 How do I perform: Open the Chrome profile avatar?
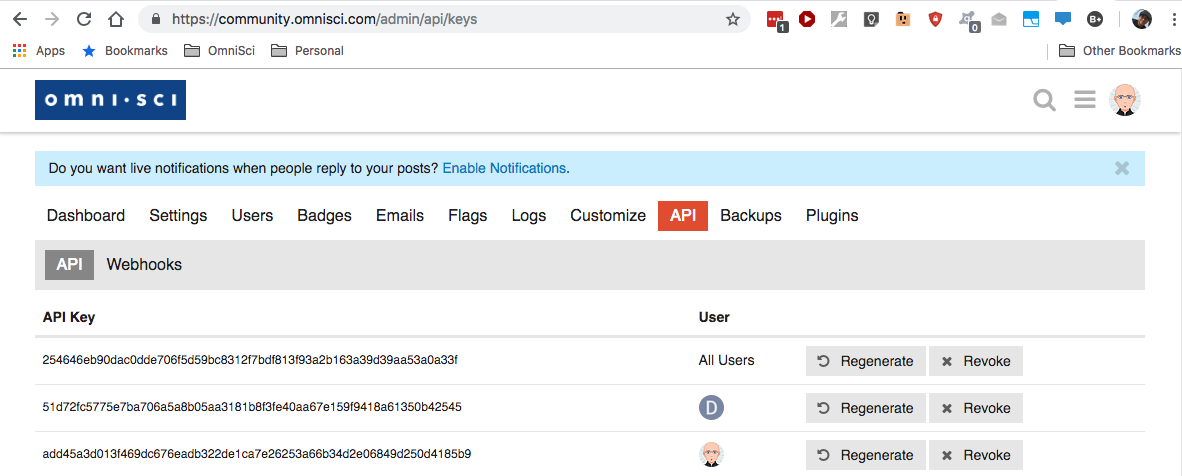pyautogui.click(x=1141, y=20)
